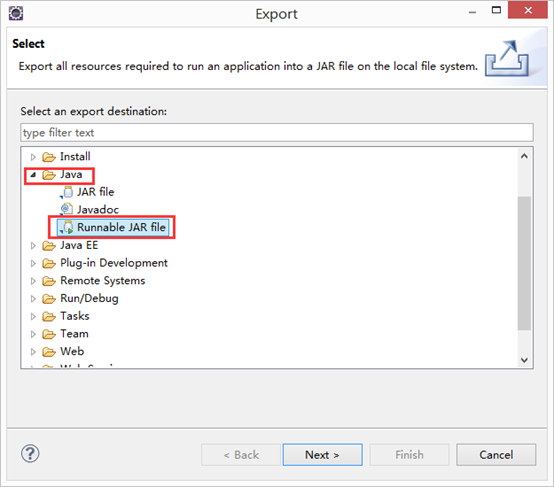Image resolution: width=554 pixels, height=487 pixels.
Task: Click the tree scrollbar down arrow
Action: click(x=524, y=360)
